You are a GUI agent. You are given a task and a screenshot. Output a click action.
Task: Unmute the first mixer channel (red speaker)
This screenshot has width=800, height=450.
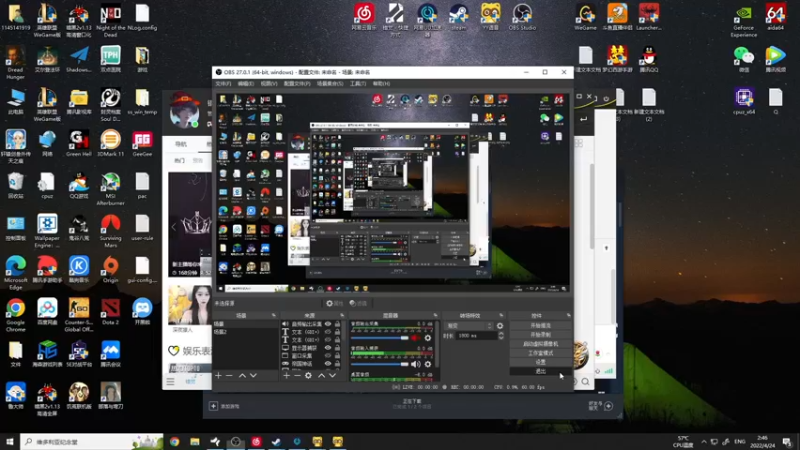tap(415, 338)
